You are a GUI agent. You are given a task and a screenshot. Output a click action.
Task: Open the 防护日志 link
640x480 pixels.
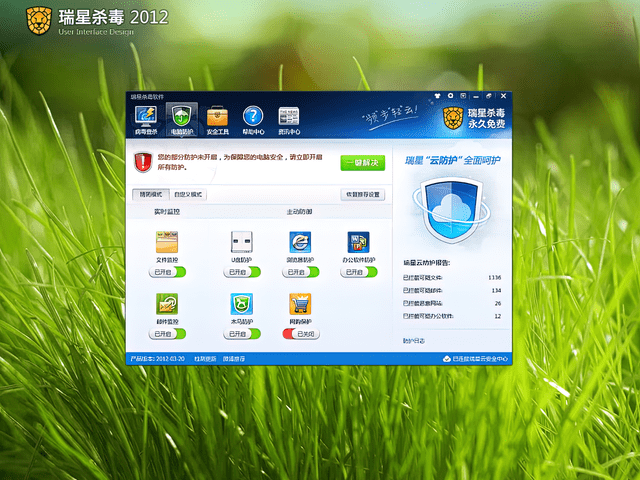(414, 341)
